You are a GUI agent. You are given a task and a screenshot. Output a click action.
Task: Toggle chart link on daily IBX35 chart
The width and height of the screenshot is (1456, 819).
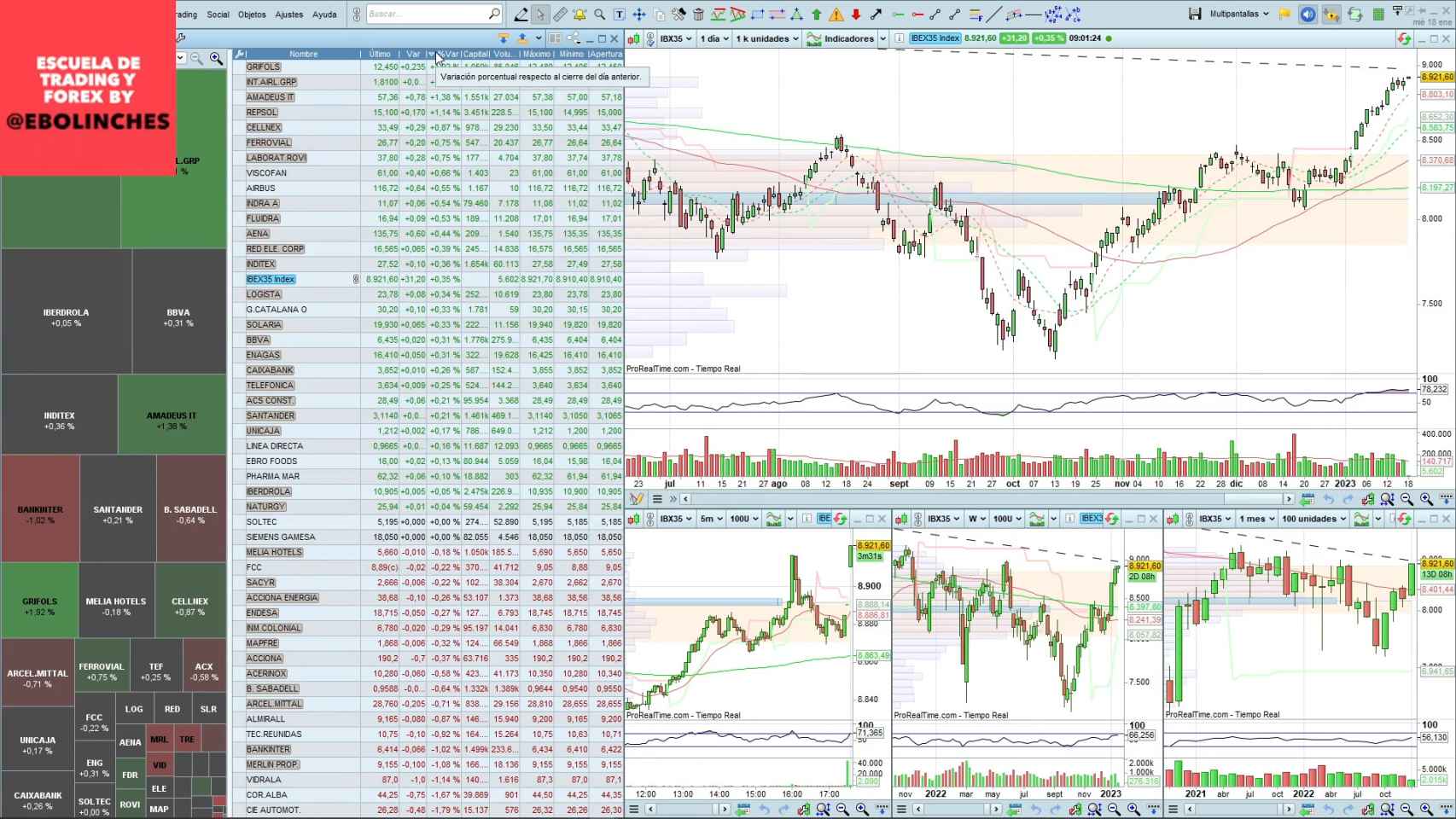[650, 38]
